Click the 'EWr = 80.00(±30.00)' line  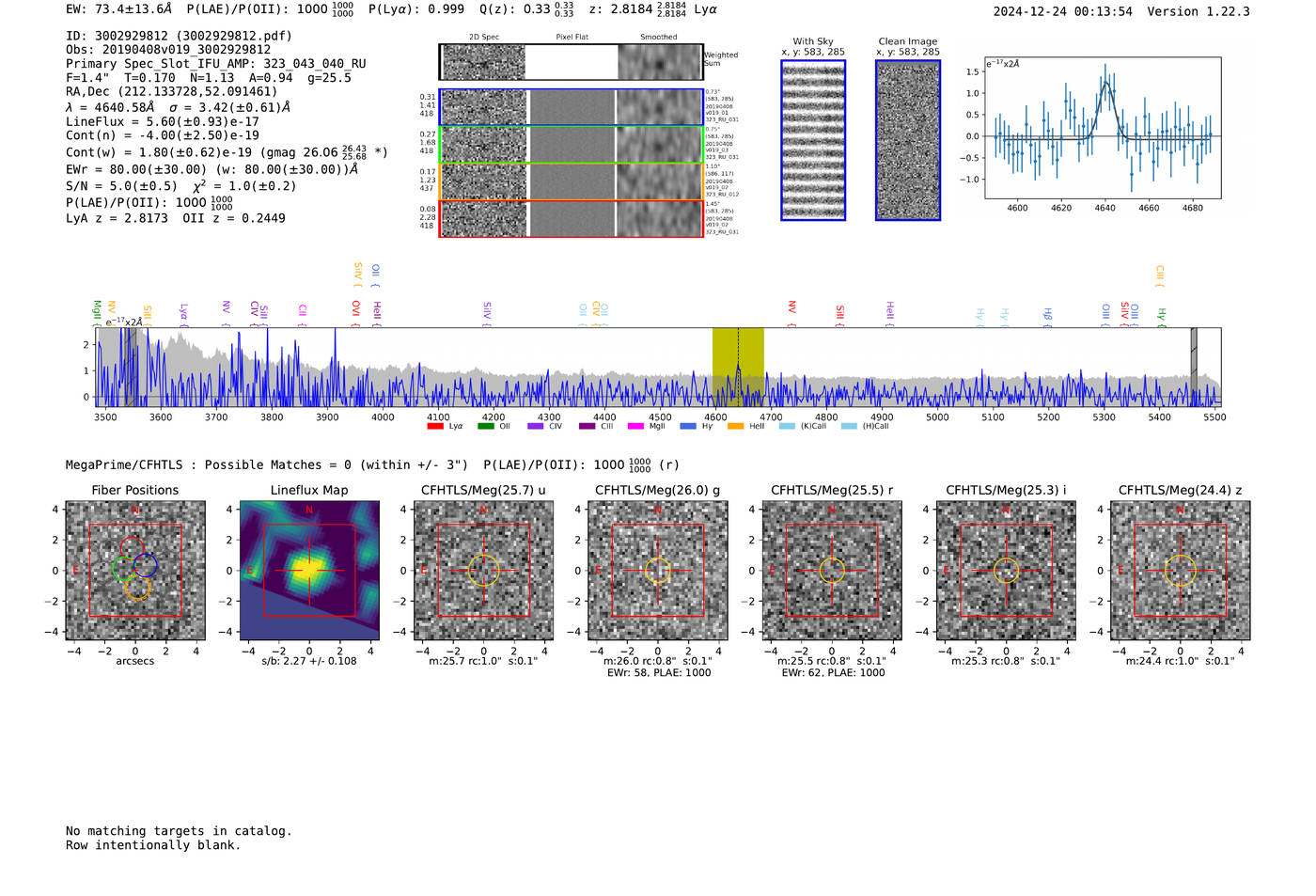pos(212,169)
